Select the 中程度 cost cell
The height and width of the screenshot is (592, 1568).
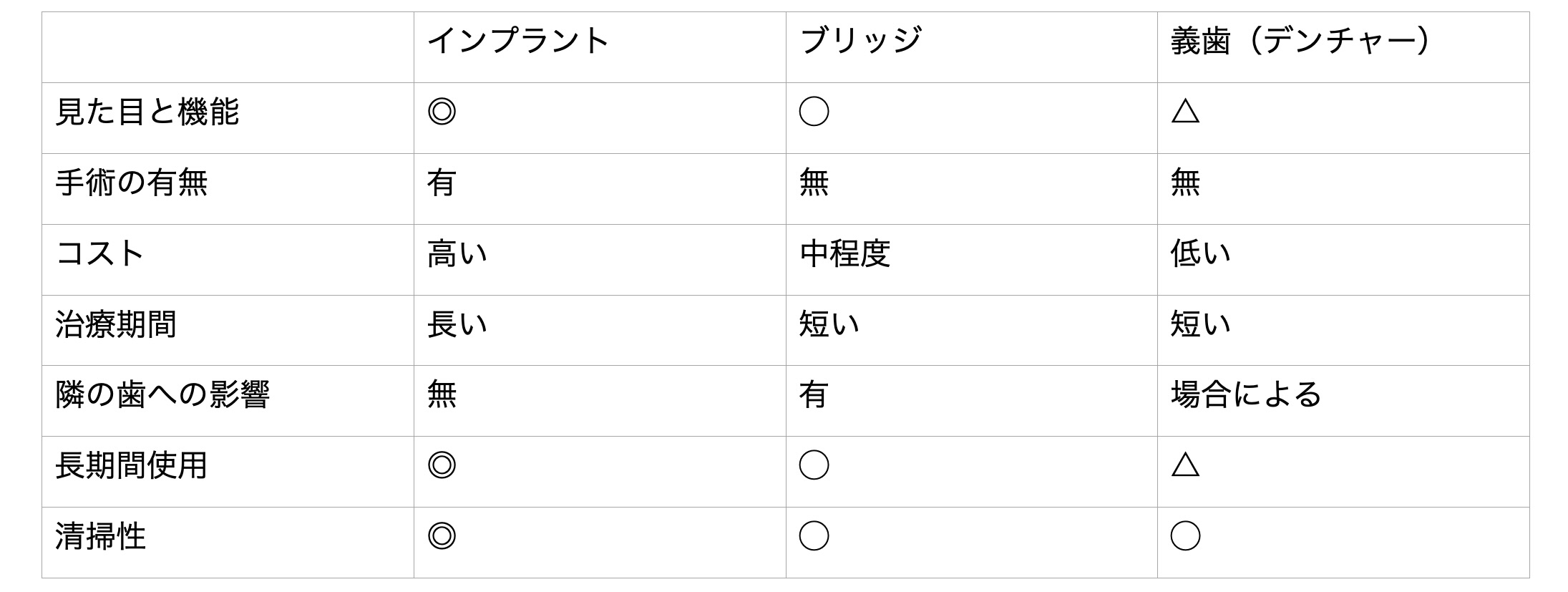click(x=844, y=253)
